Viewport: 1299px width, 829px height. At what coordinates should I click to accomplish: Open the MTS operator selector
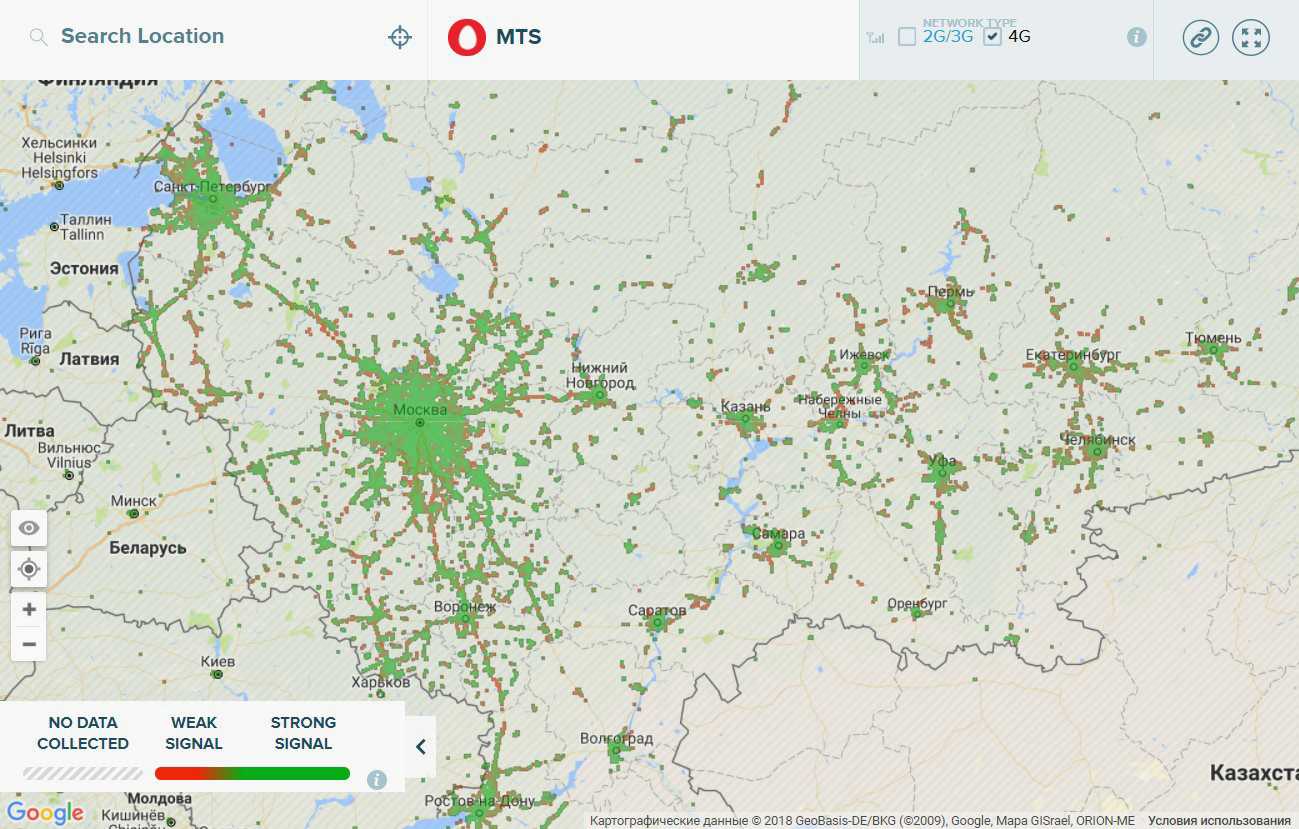(x=518, y=38)
